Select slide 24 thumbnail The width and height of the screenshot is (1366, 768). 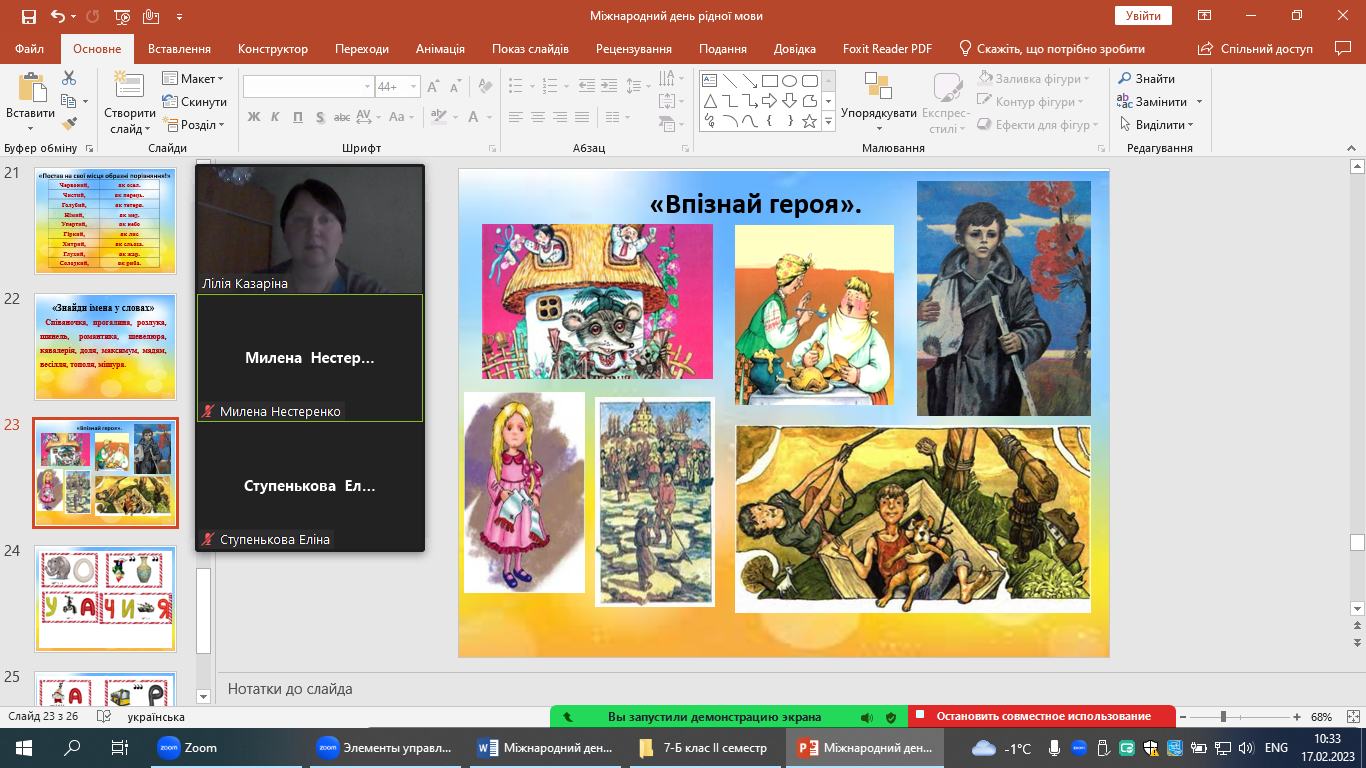(105, 599)
